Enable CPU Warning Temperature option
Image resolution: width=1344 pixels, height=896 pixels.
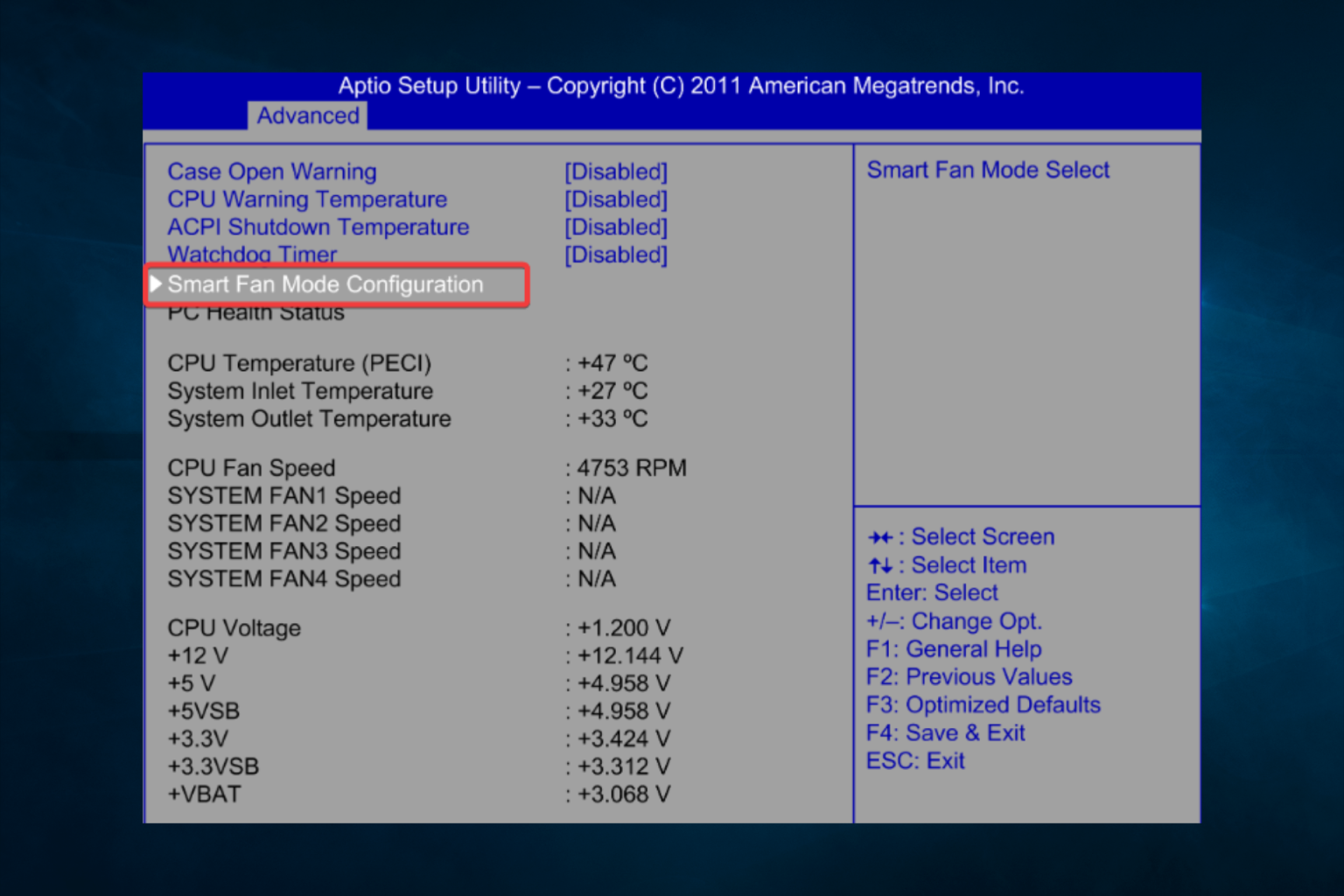(616, 199)
